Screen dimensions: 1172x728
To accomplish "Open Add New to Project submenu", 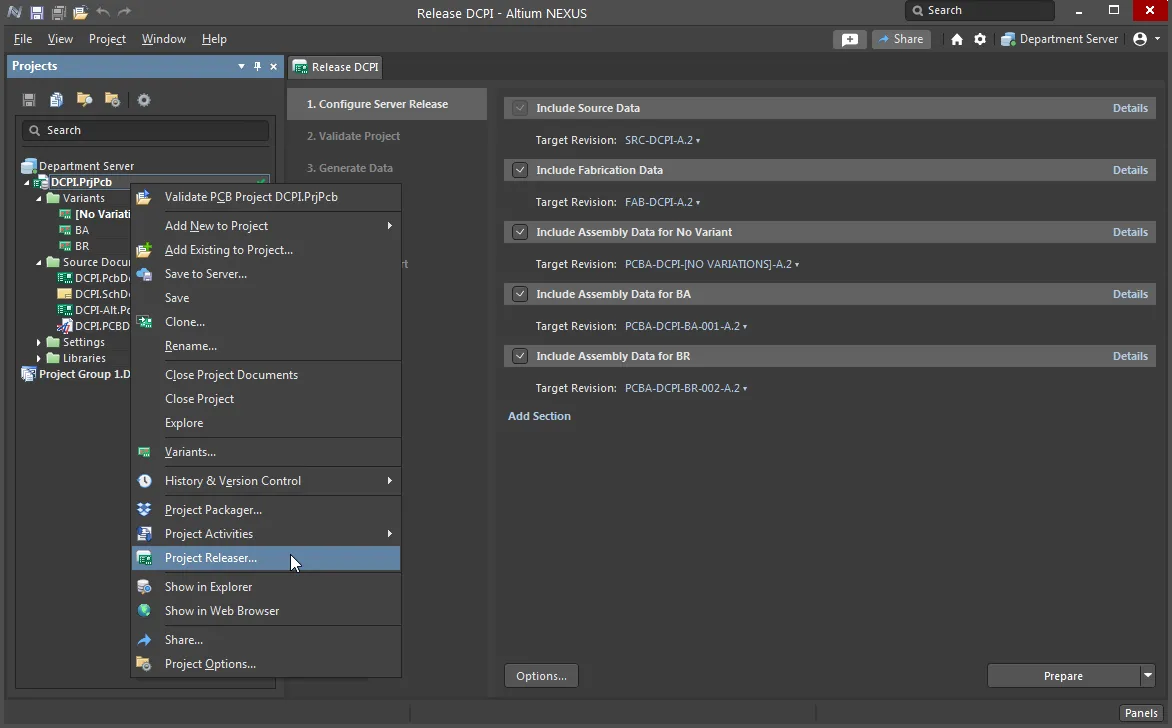I will (266, 226).
